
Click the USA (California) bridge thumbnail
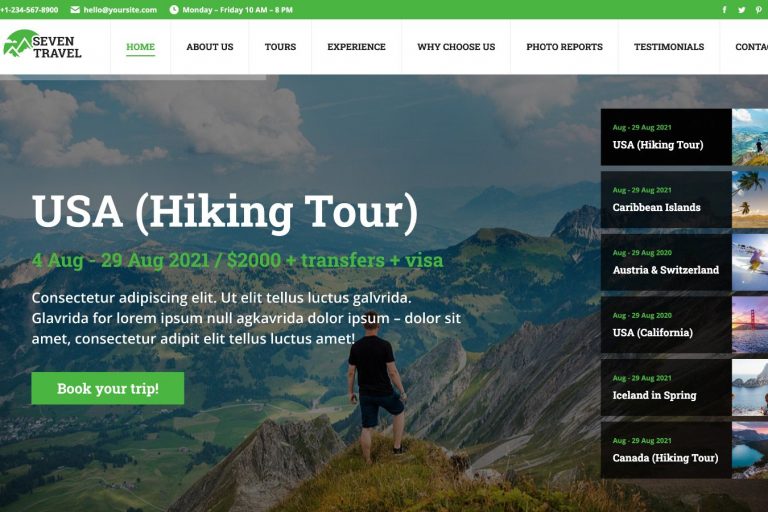pyautogui.click(x=750, y=325)
